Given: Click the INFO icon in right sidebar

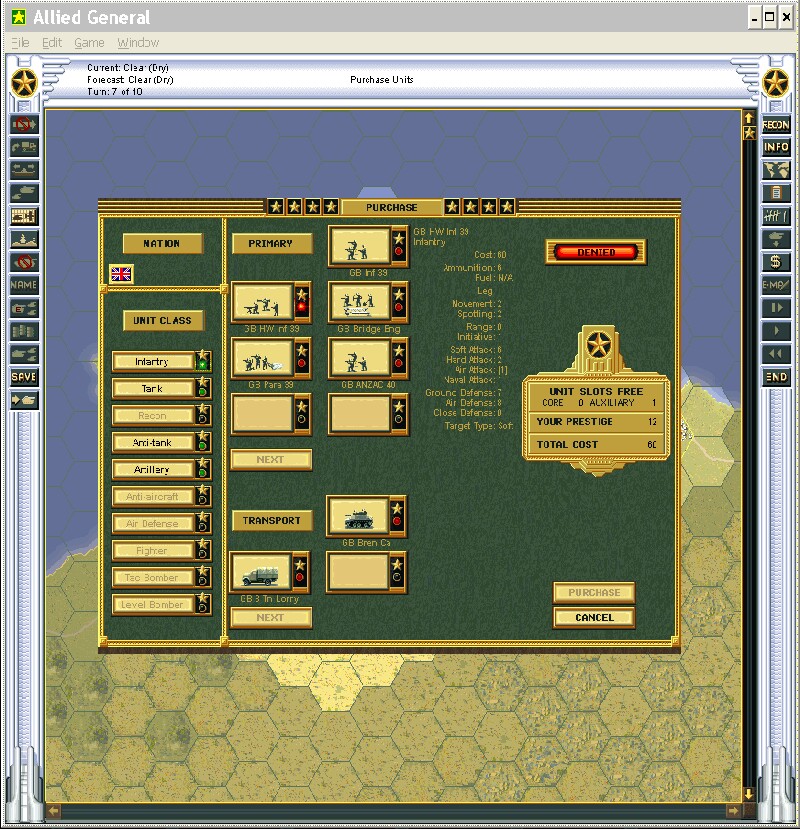Looking at the screenshot, I should coord(776,147).
